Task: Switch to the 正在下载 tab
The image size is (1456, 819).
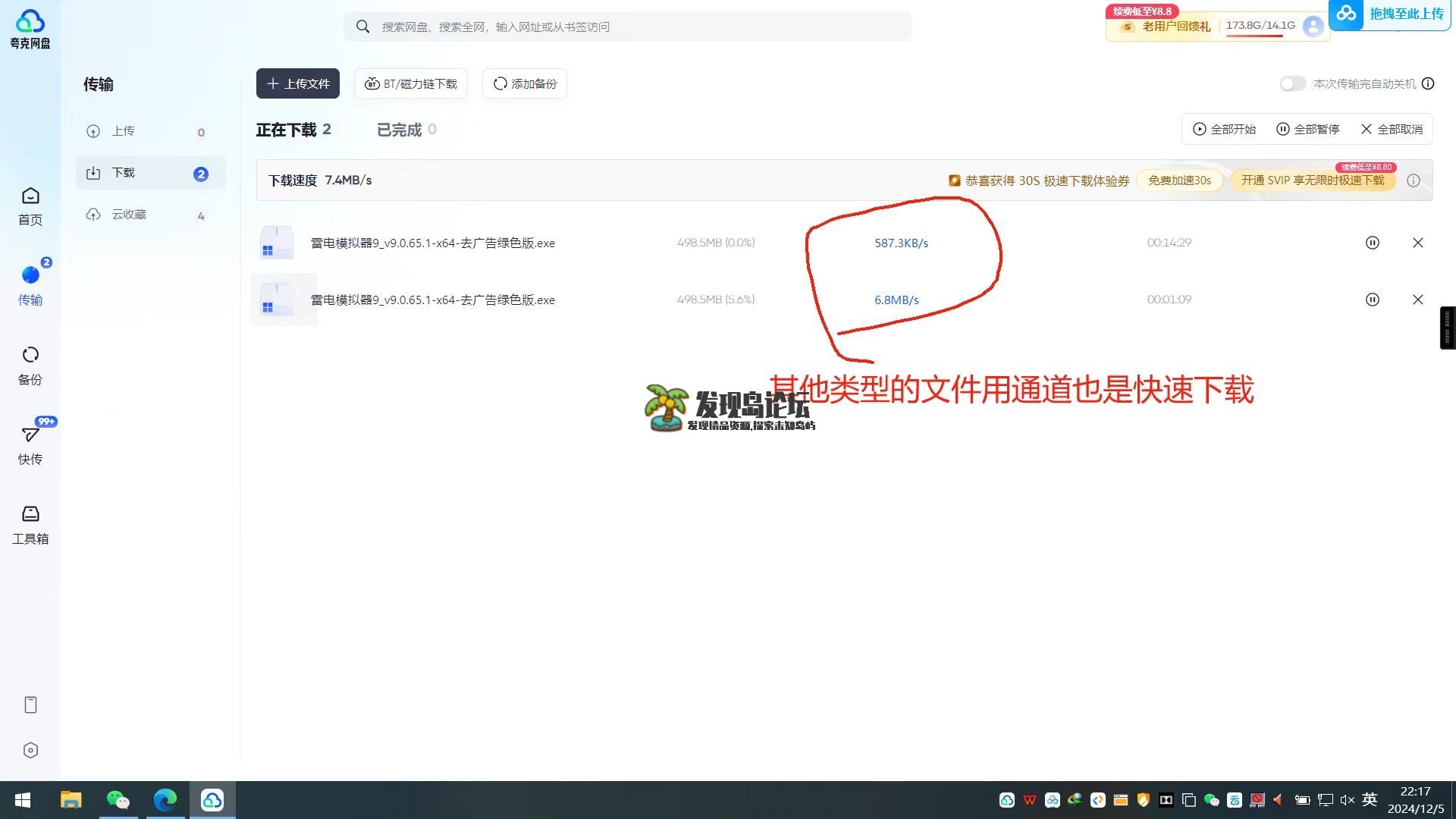Action: 293,130
